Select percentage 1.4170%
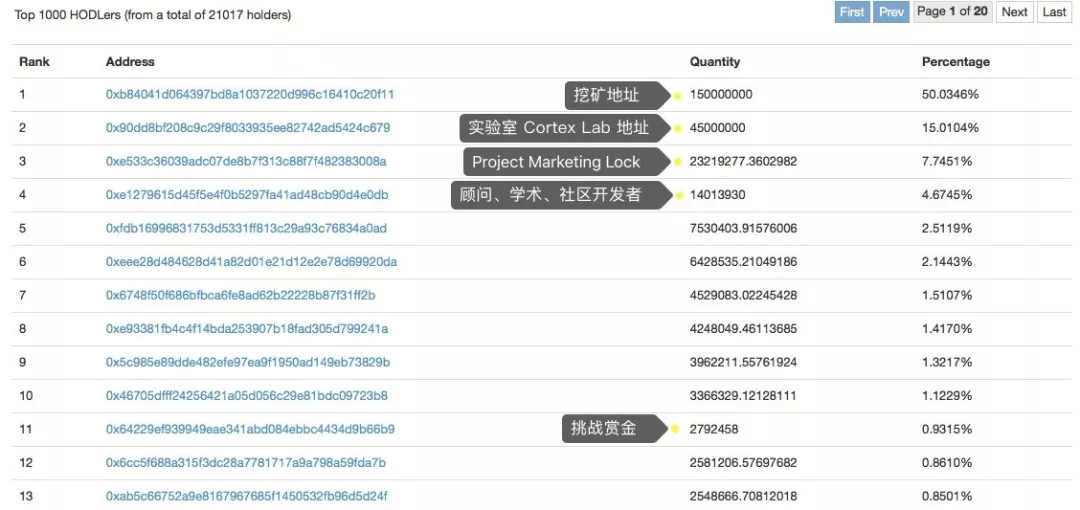The width and height of the screenshot is (1080, 510). (x=947, y=329)
